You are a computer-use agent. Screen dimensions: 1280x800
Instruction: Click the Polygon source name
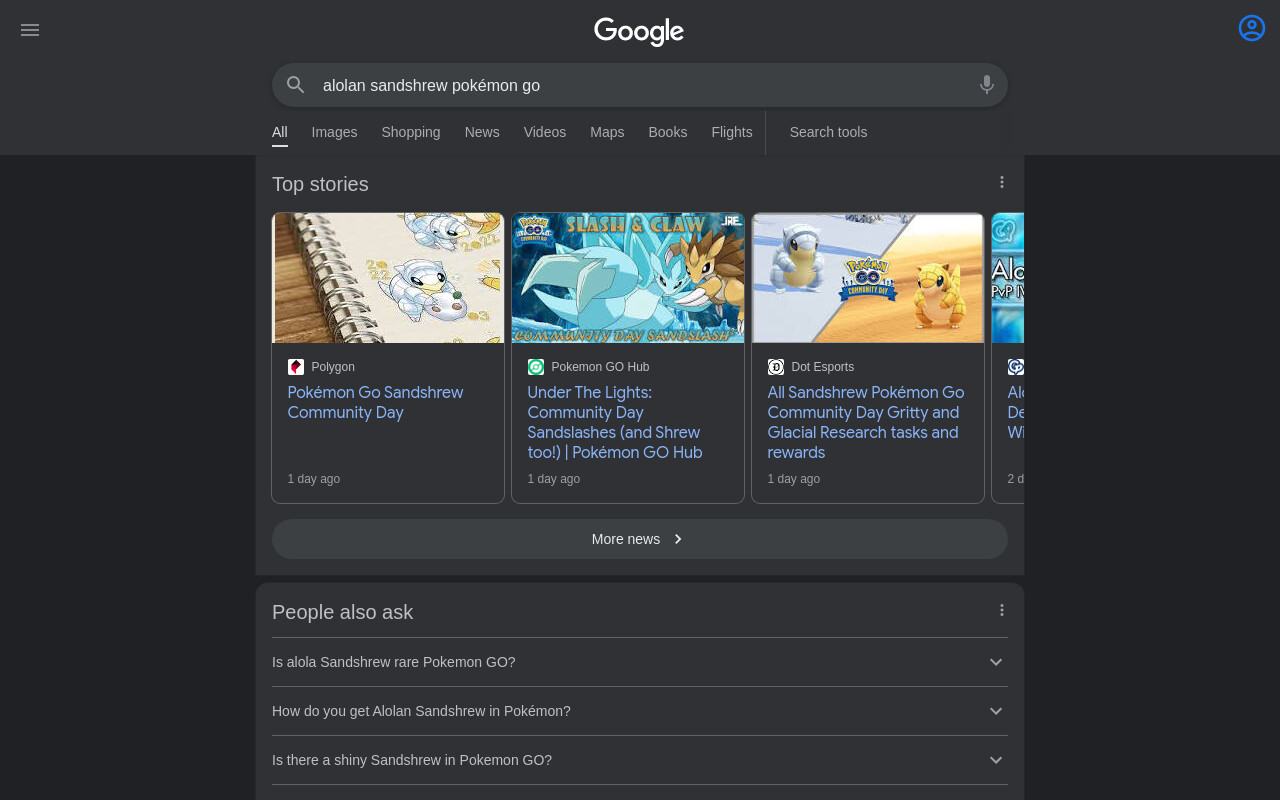pyautogui.click(x=333, y=367)
